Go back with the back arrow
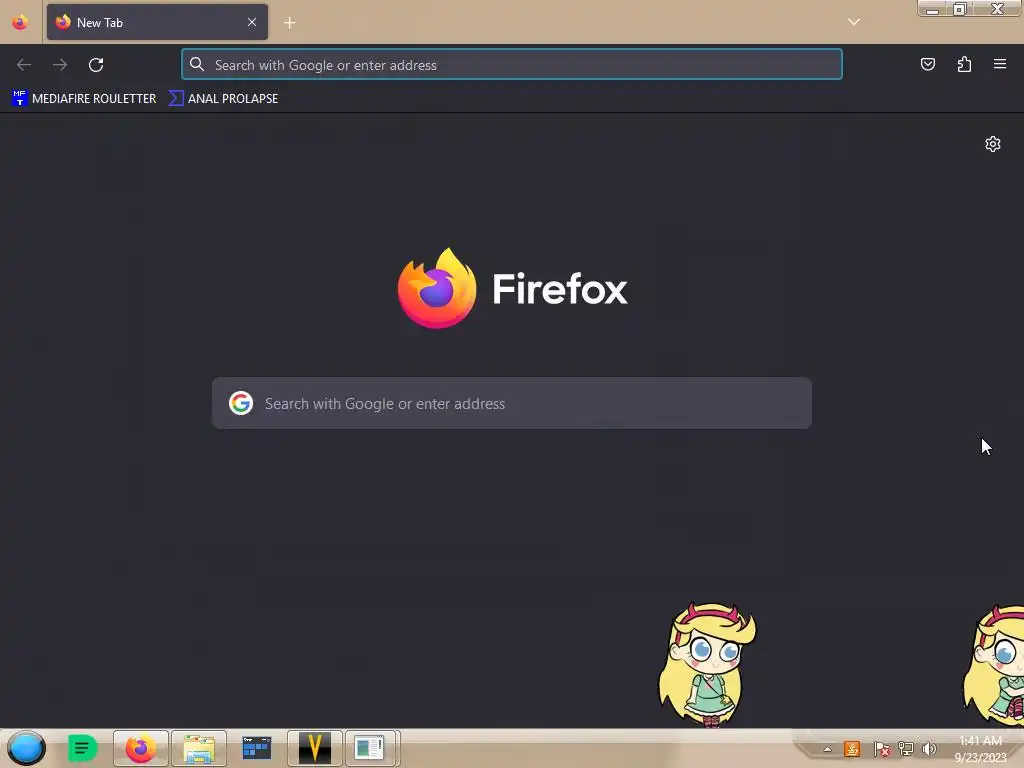The height and width of the screenshot is (768, 1024). click(x=24, y=65)
